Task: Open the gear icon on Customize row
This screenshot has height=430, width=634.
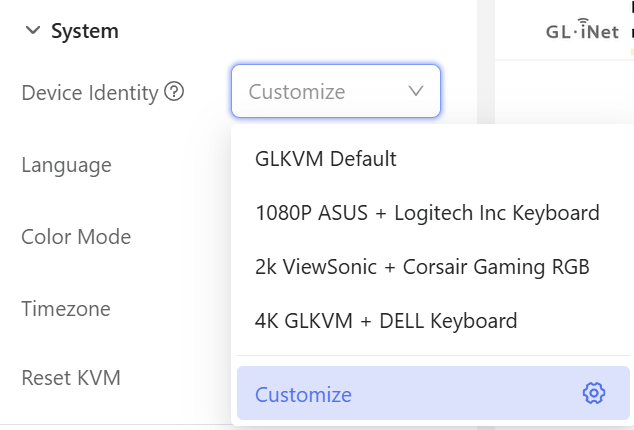Action: (x=594, y=394)
